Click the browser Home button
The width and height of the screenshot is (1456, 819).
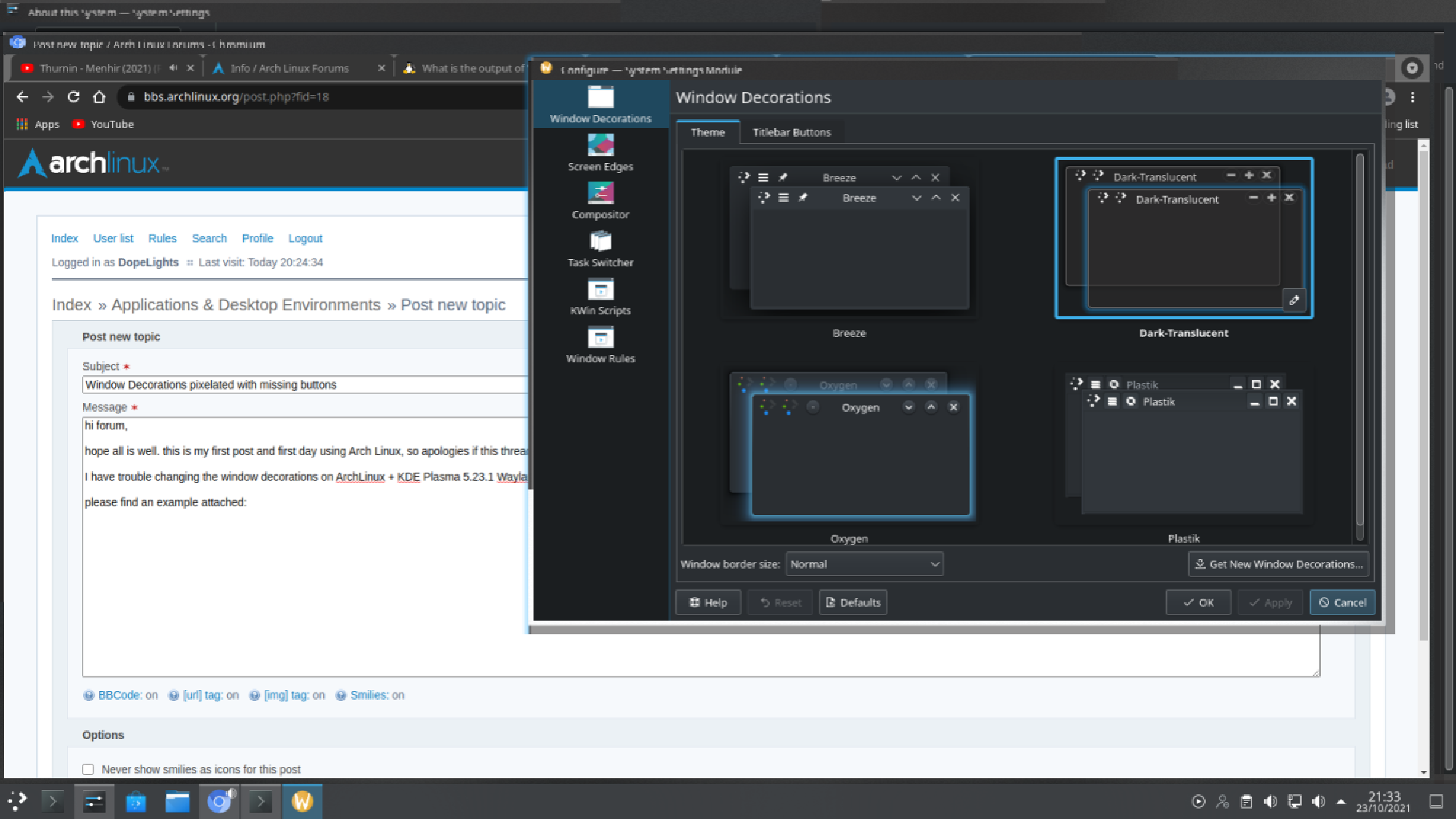[x=99, y=97]
